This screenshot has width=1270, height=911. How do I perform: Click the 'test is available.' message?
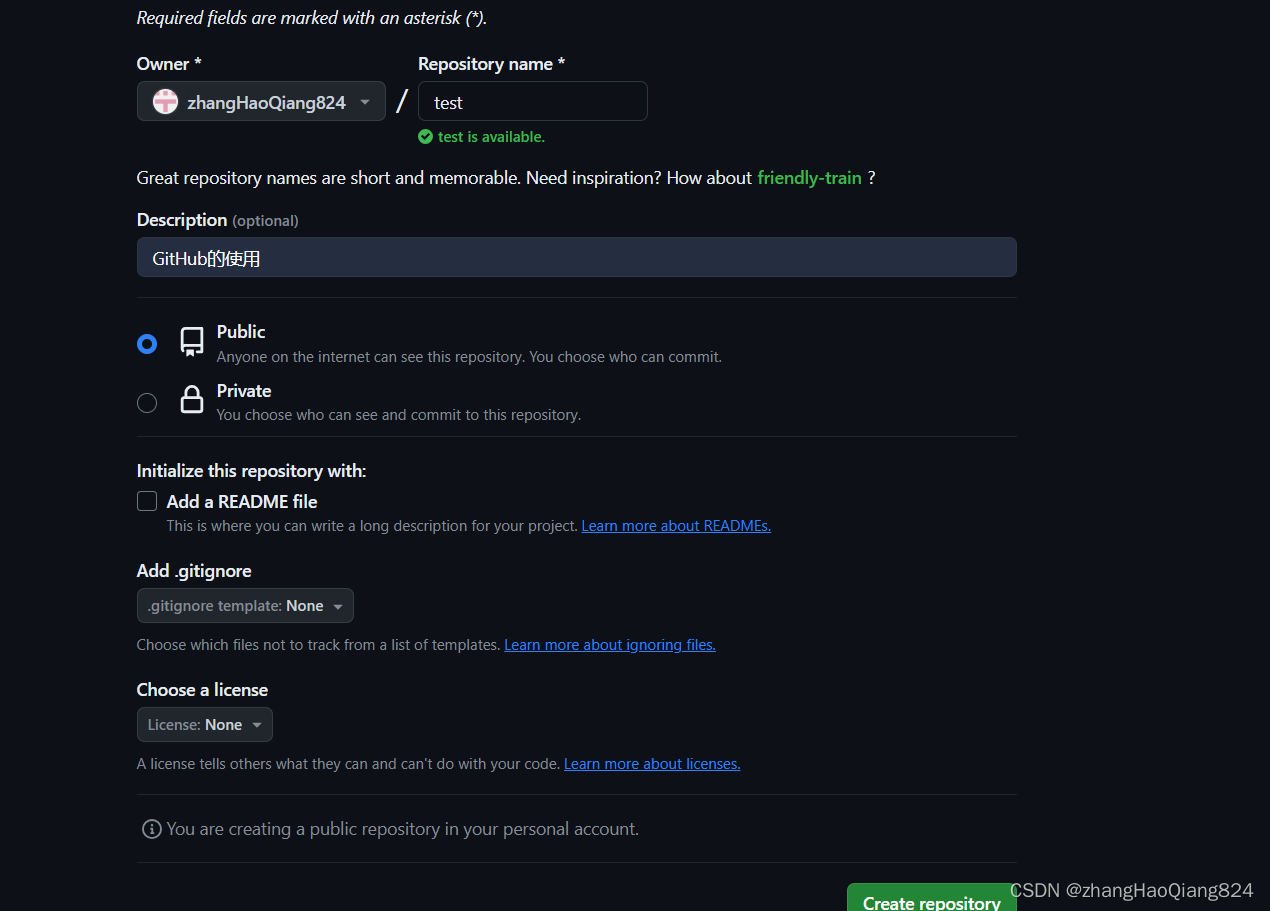(491, 137)
